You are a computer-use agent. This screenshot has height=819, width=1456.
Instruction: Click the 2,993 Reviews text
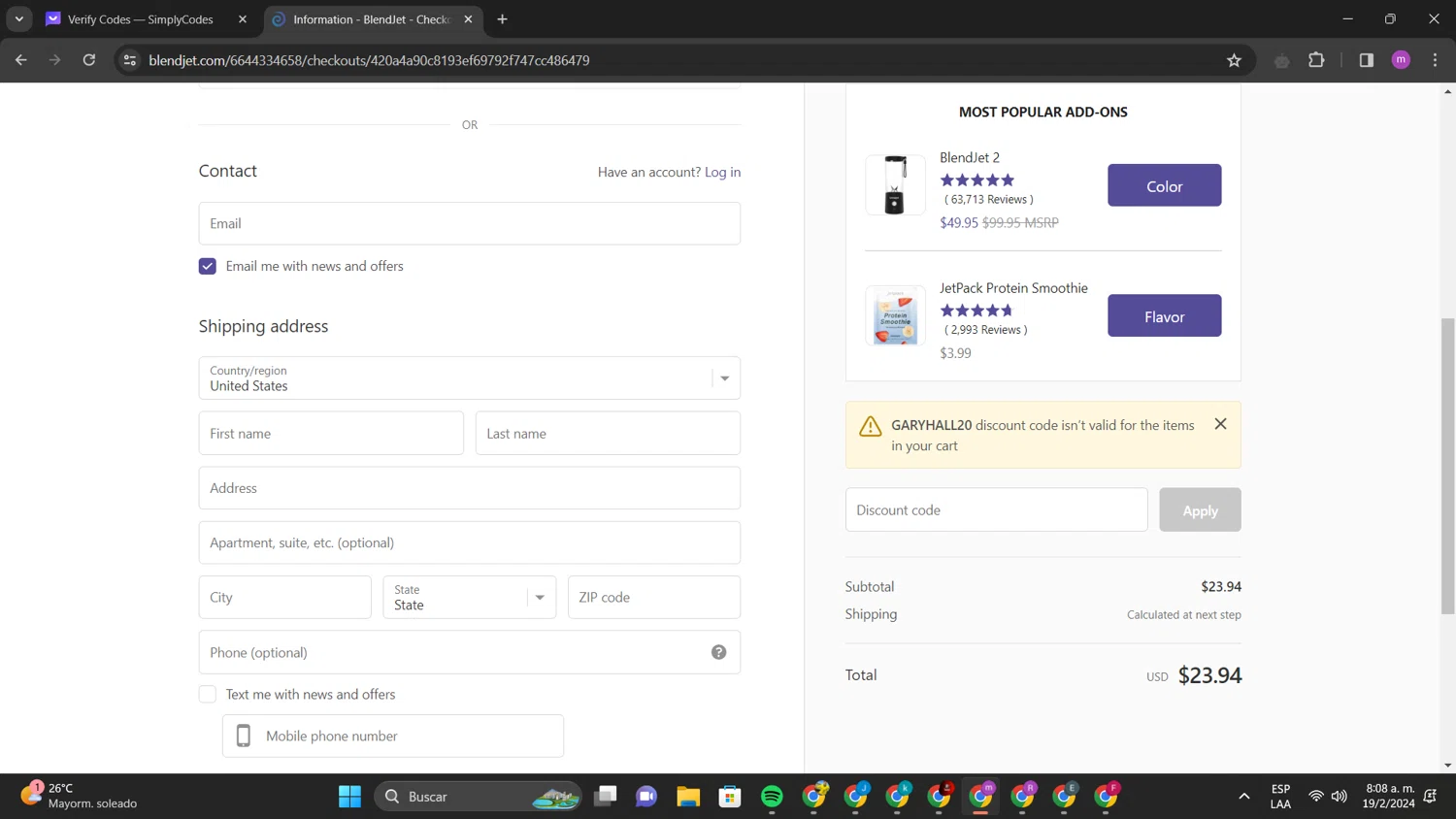tap(985, 330)
